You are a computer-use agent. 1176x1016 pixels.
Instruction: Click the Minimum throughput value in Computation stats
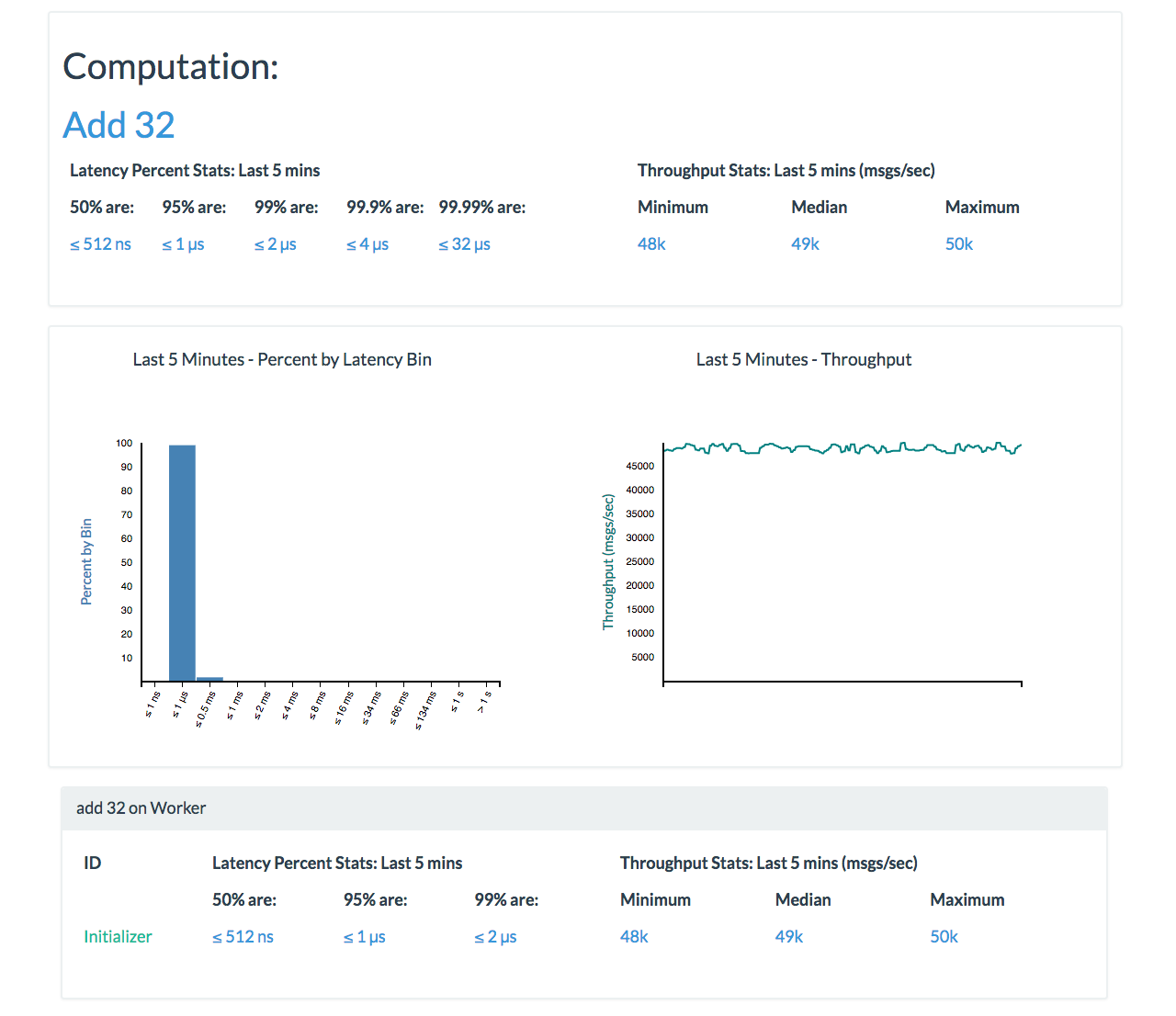coord(651,244)
